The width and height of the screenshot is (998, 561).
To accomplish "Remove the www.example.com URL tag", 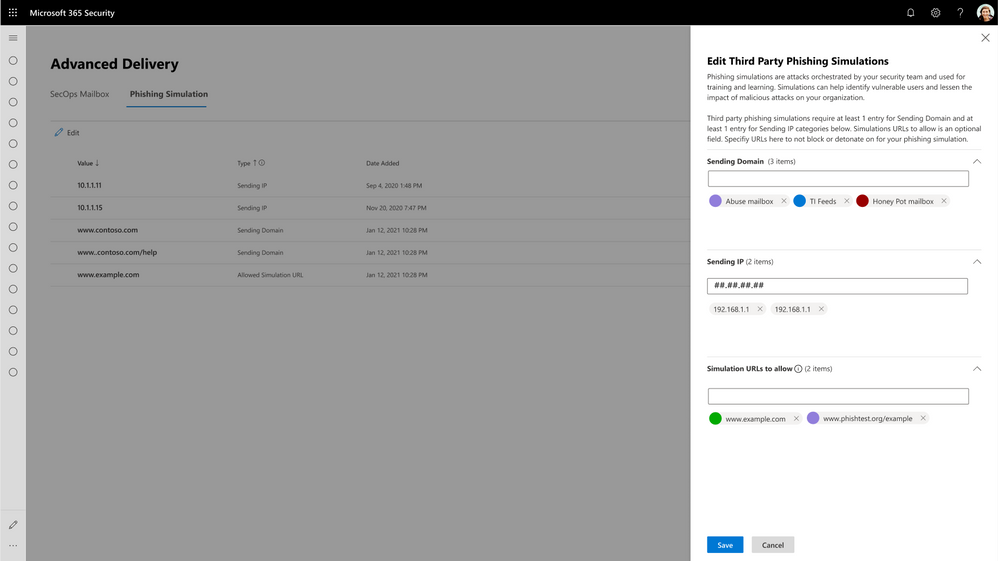I will pyautogui.click(x=796, y=419).
